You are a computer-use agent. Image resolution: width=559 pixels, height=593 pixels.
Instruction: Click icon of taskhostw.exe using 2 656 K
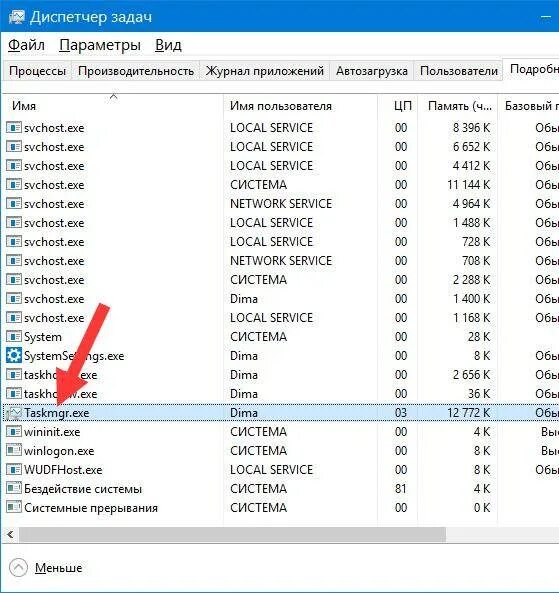[14, 374]
